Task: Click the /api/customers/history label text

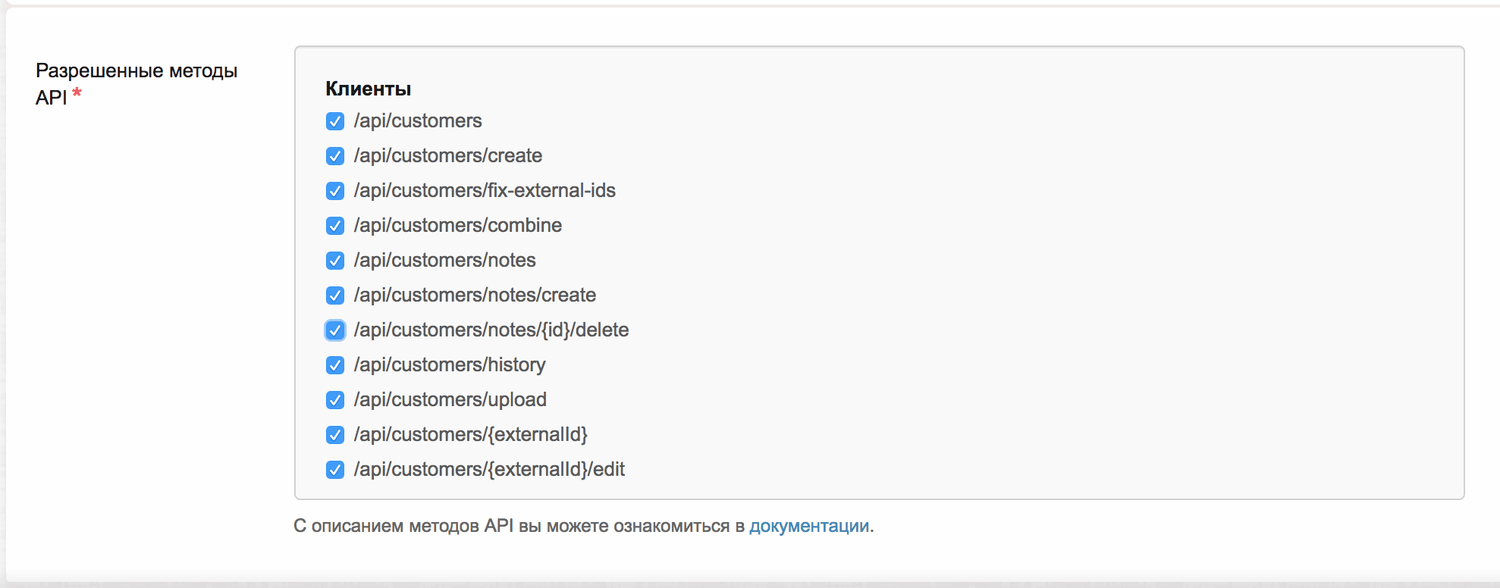Action: (450, 364)
